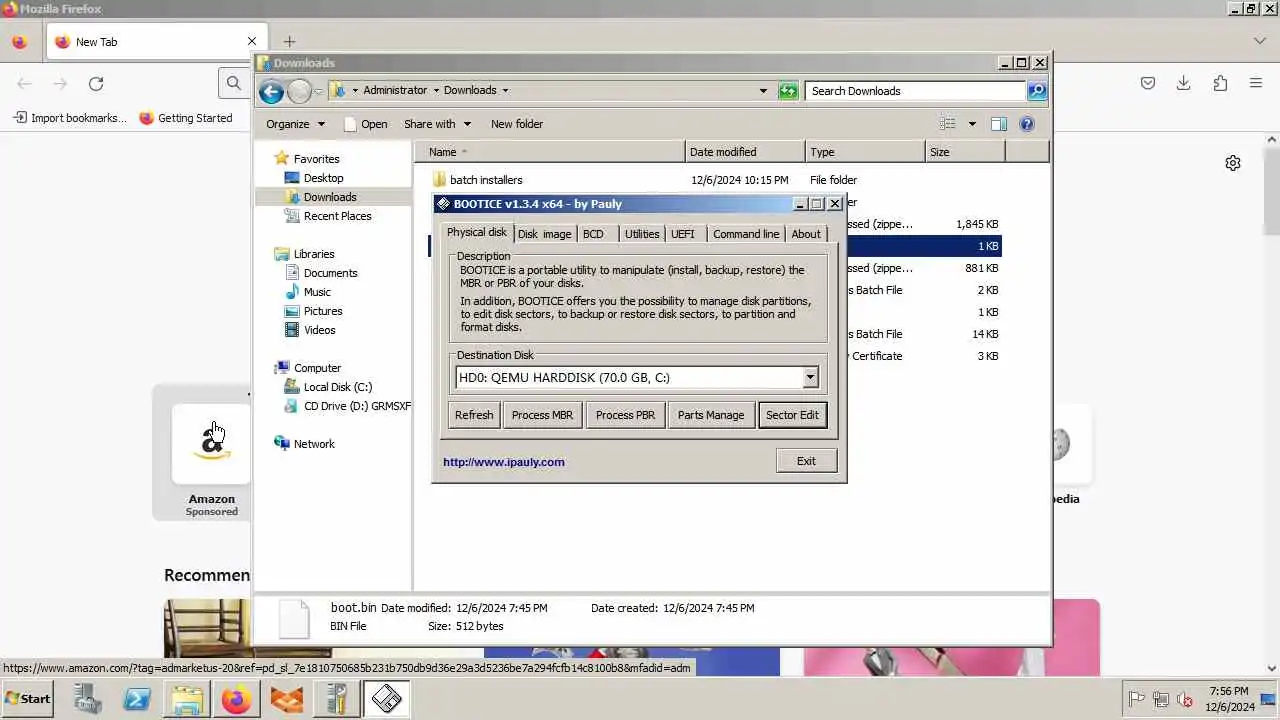The width and height of the screenshot is (1280, 720).
Task: Open Explorer help icon
Action: (1027, 124)
